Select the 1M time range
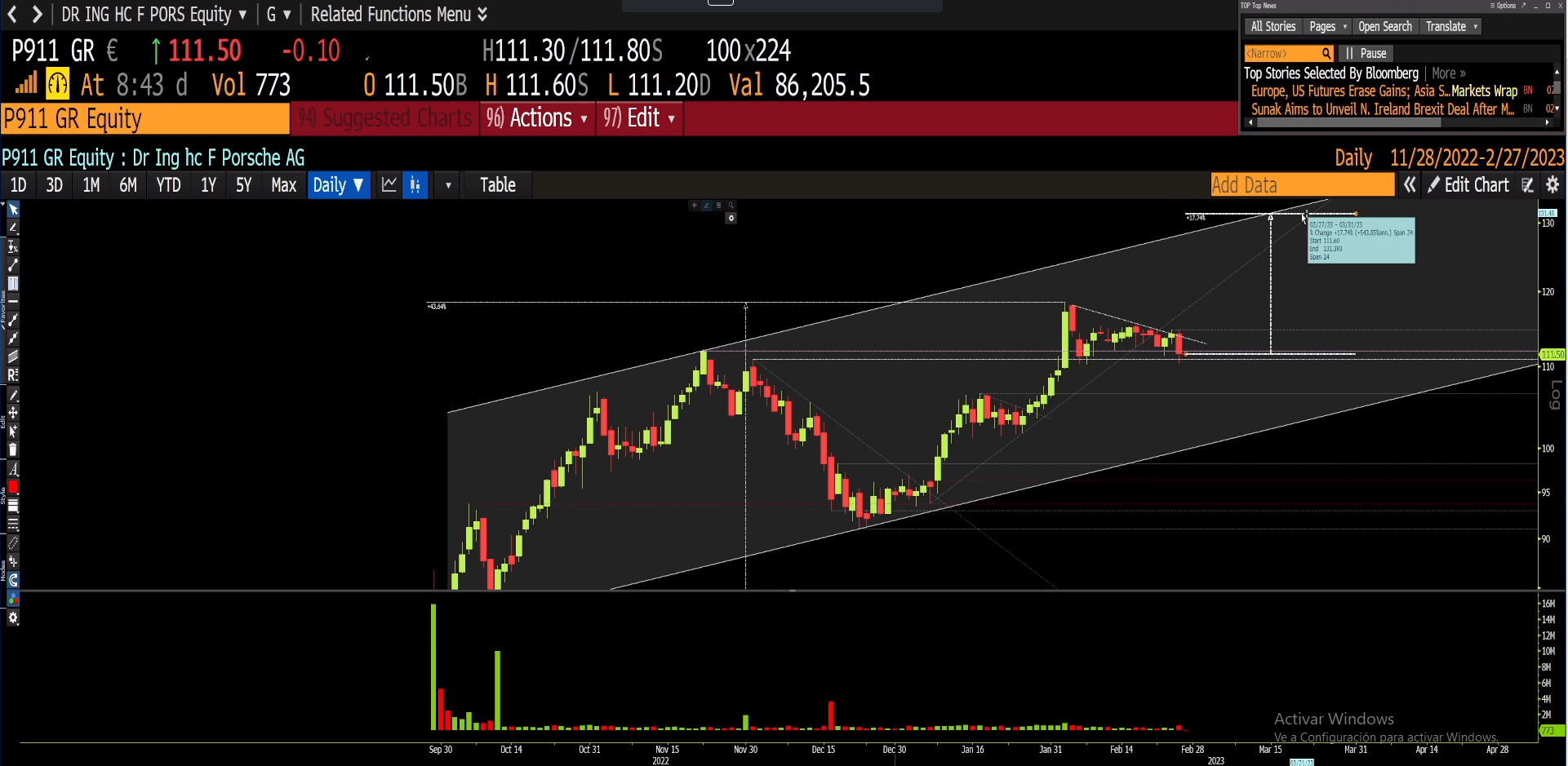 [x=91, y=185]
